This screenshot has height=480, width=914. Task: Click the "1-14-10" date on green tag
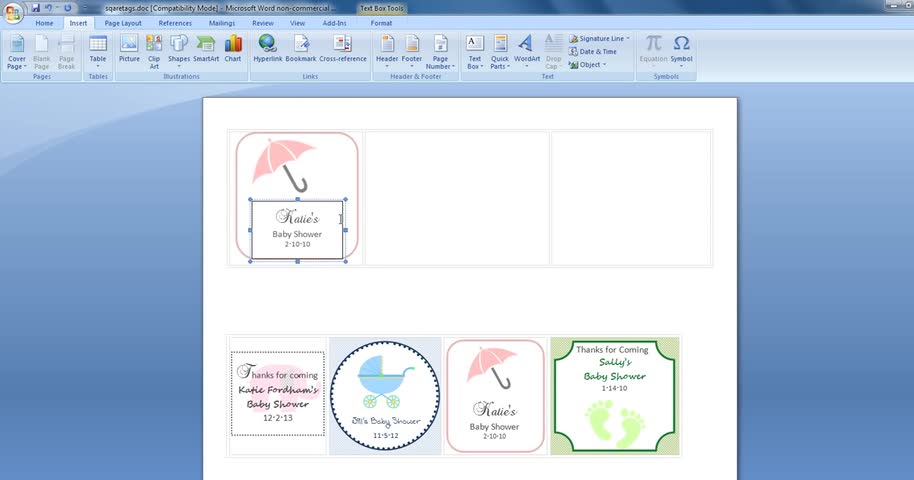(x=614, y=388)
